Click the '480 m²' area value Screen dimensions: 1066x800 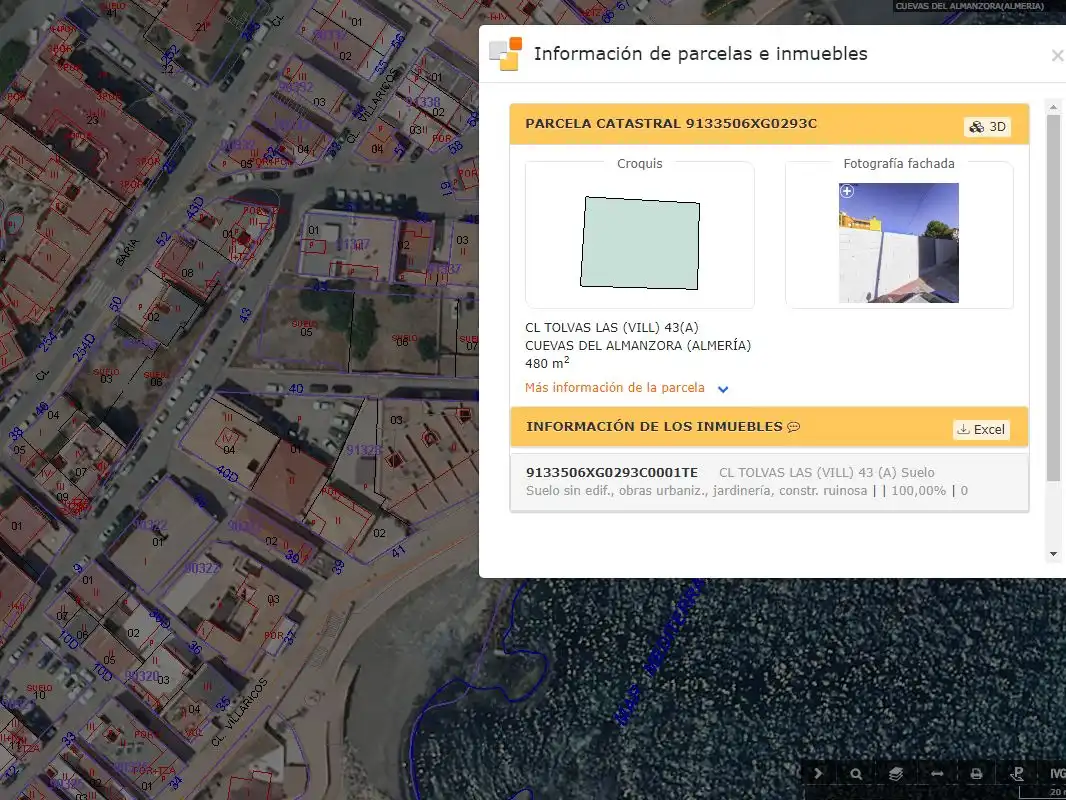point(547,363)
